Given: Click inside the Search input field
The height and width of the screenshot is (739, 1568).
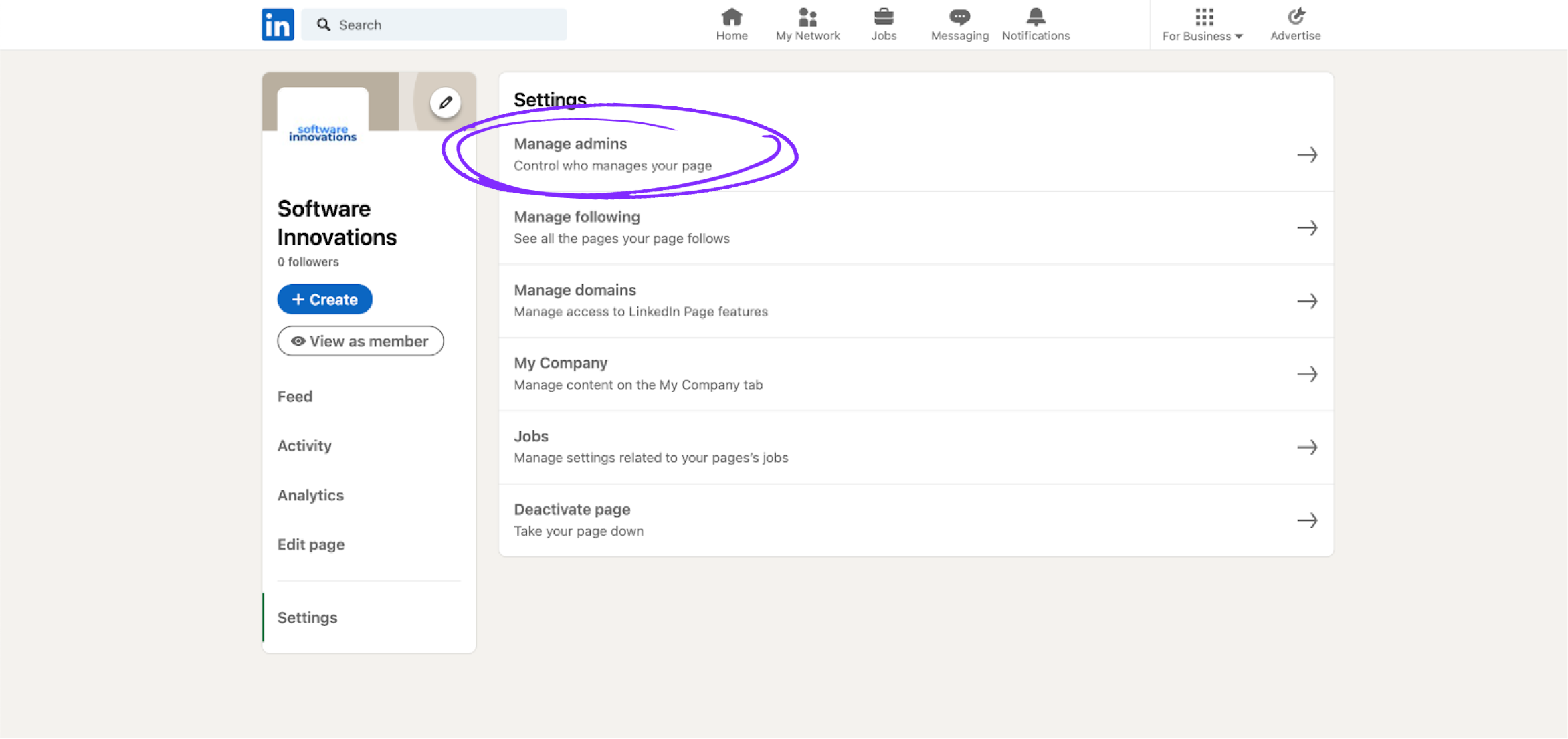Looking at the screenshot, I should click(435, 24).
